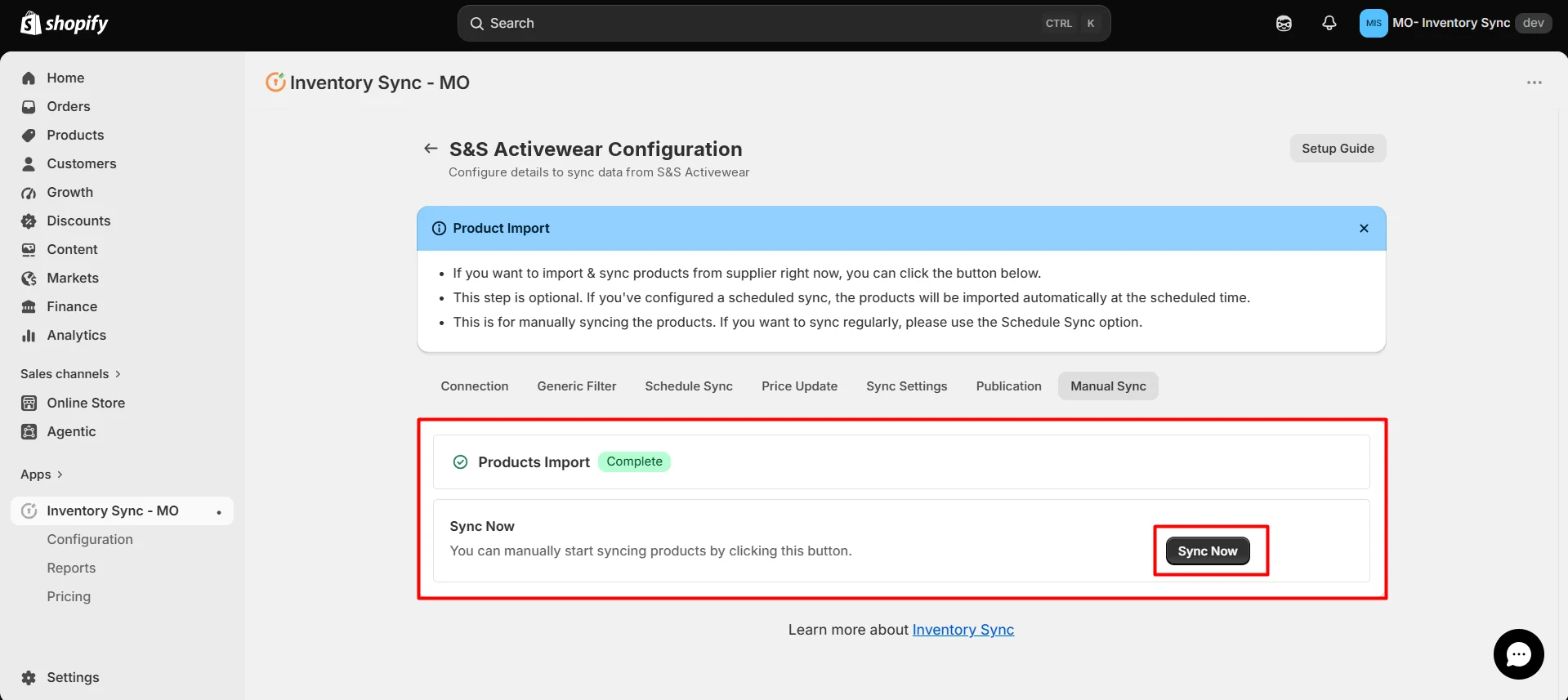Click the search bar
Image resolution: width=1568 pixels, height=700 pixels.
pos(784,24)
